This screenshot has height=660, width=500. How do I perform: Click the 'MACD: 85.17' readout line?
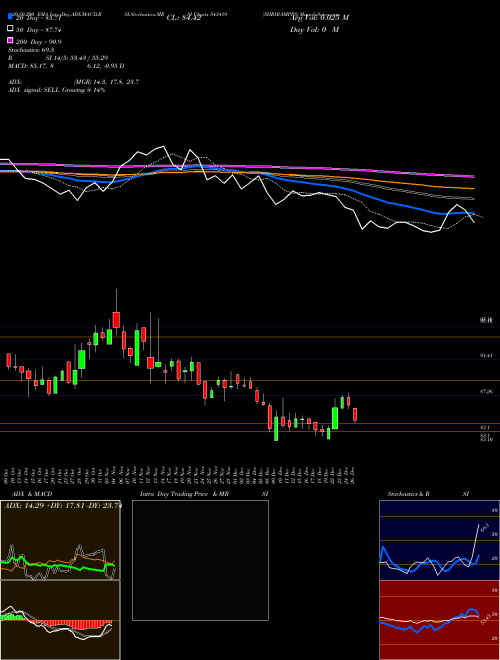click(x=66, y=66)
